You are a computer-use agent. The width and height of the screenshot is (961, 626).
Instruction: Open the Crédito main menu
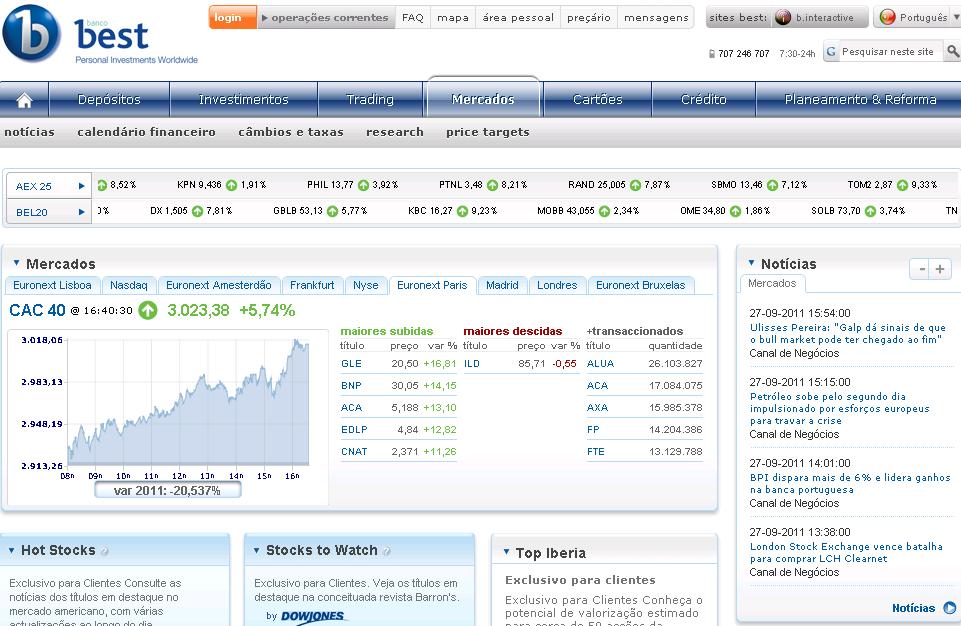pos(704,99)
